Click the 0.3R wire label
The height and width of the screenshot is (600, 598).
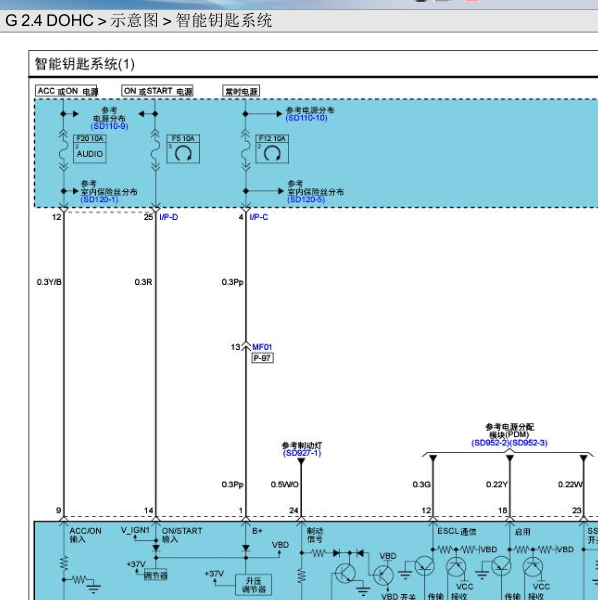143,282
